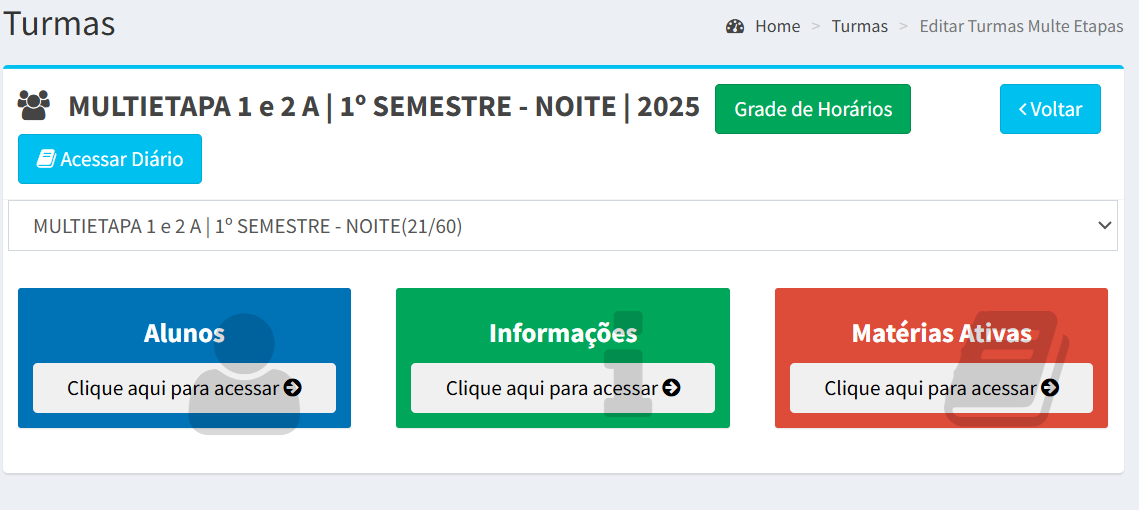Click the dashboard gauge icon beside Home
This screenshot has height=510, width=1139.
pos(734,27)
